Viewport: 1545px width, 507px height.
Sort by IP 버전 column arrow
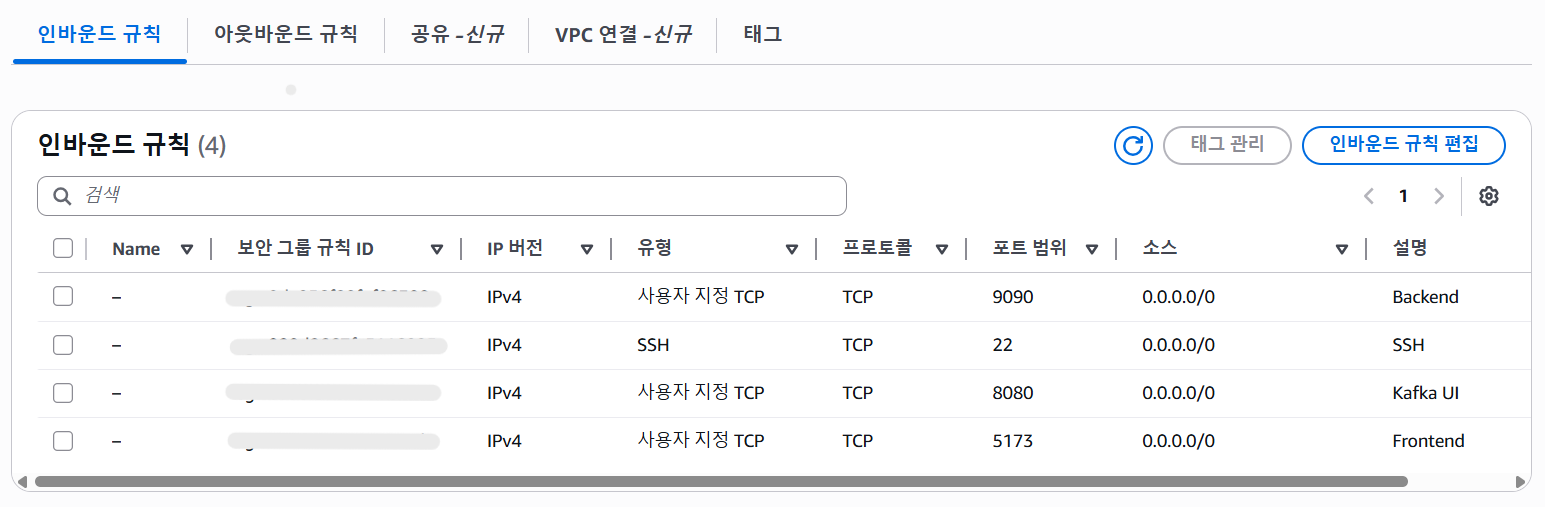tap(587, 249)
